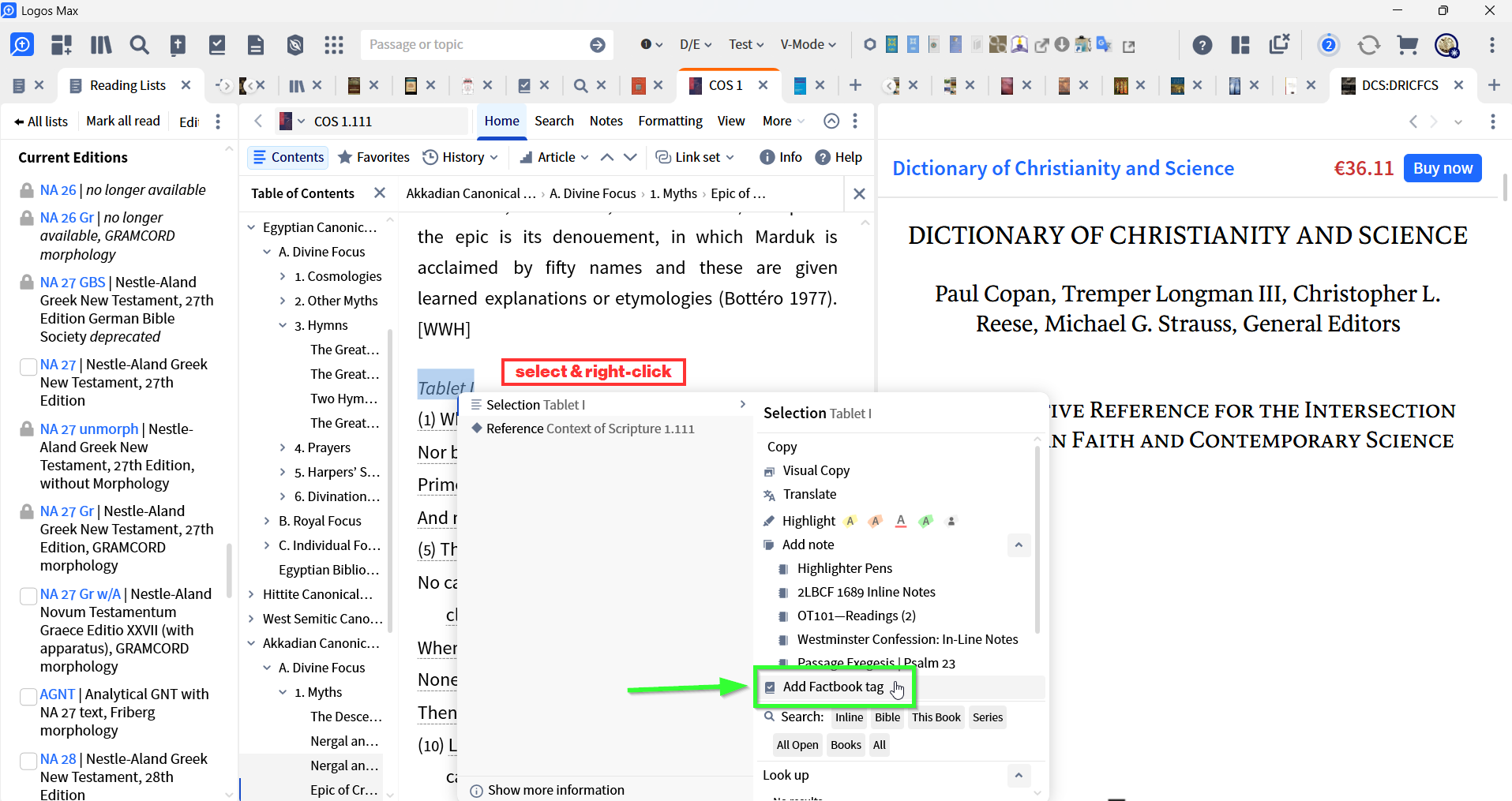Image resolution: width=1512 pixels, height=801 pixels.
Task: Open the shopping cart icon
Action: [1407, 45]
